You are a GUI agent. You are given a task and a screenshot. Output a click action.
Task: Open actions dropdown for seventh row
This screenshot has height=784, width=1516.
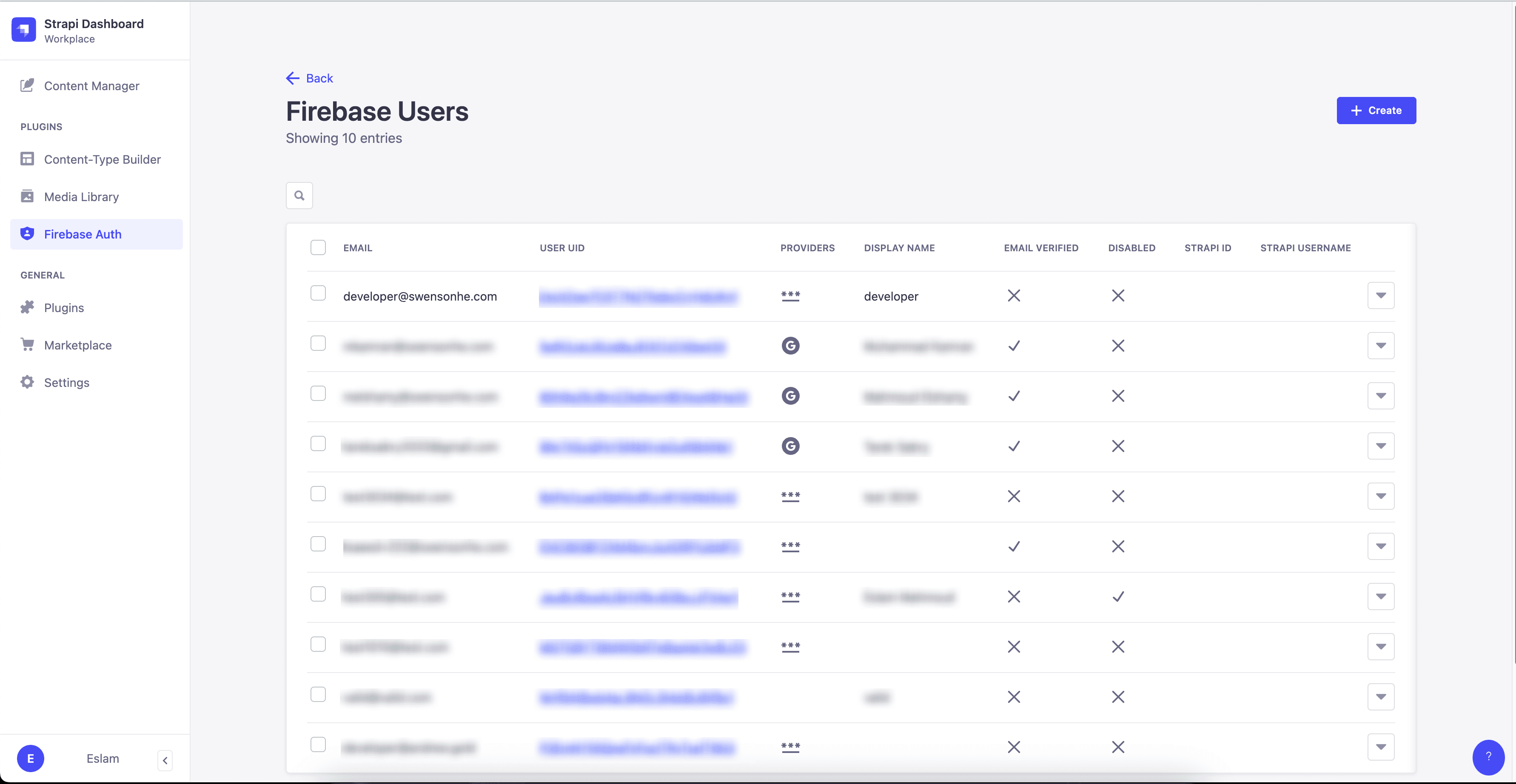(x=1381, y=597)
